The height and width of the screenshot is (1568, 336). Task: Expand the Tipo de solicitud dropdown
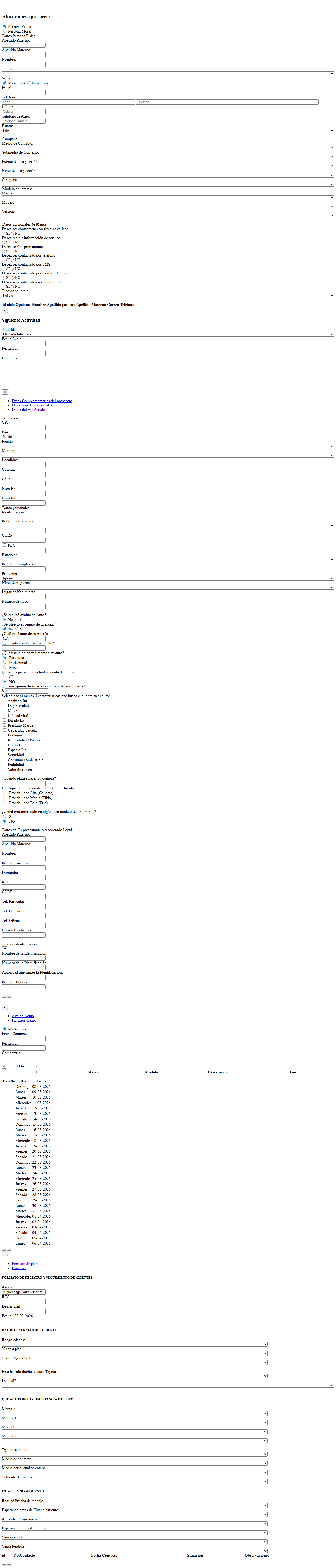(x=168, y=295)
